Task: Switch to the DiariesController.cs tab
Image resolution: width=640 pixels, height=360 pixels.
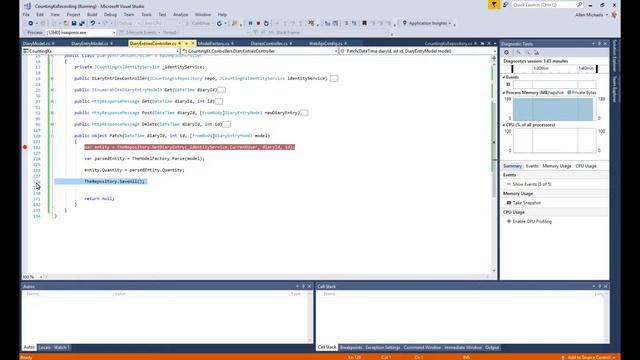Action: coord(269,43)
